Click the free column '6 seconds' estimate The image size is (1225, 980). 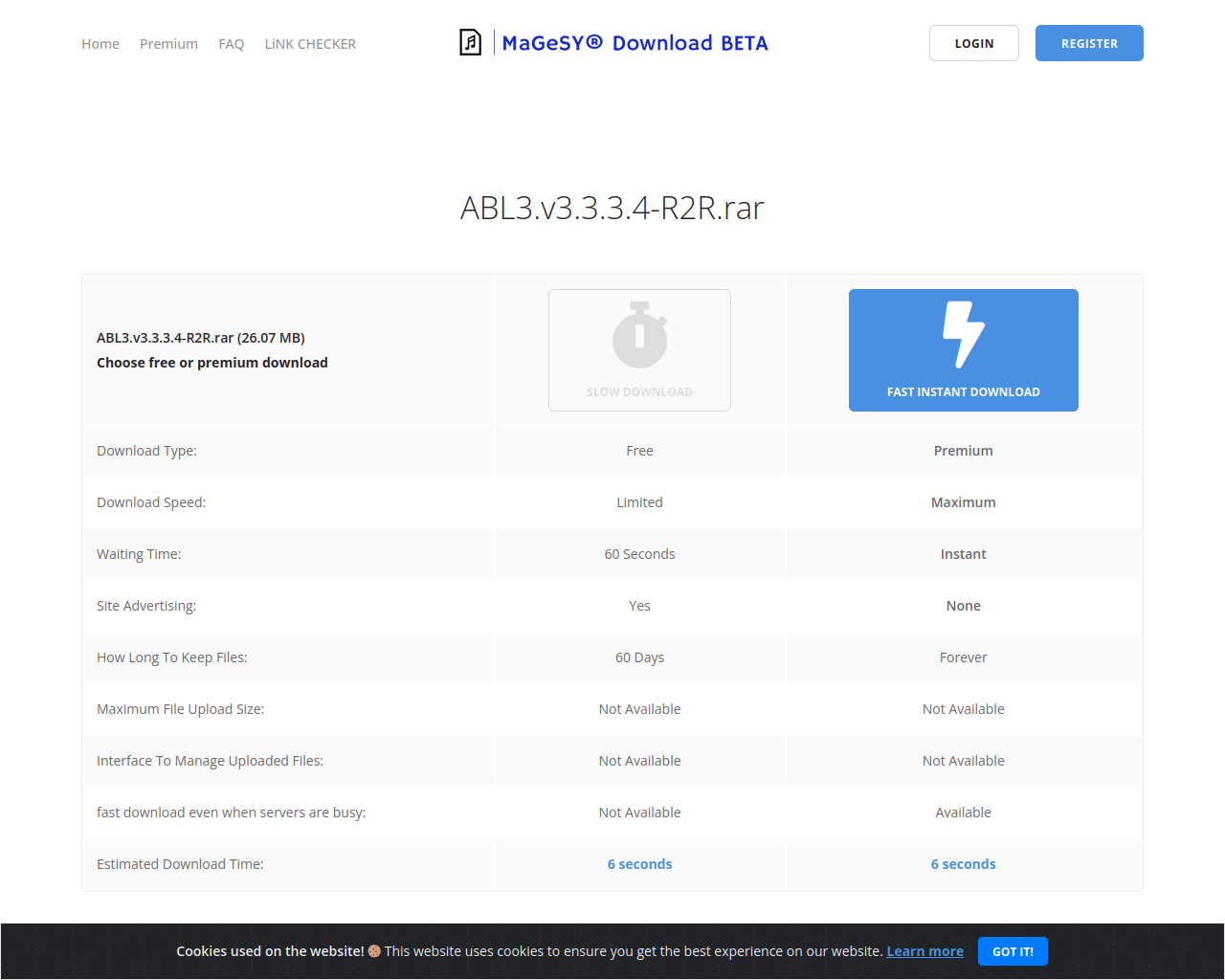point(639,864)
